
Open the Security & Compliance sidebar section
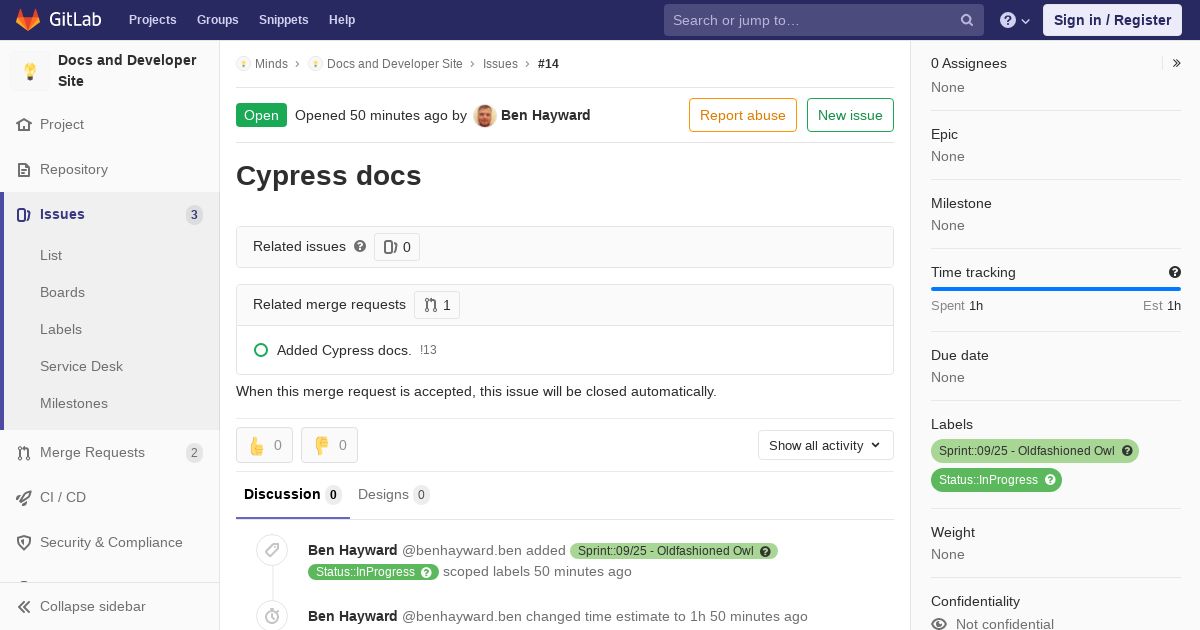(x=110, y=542)
